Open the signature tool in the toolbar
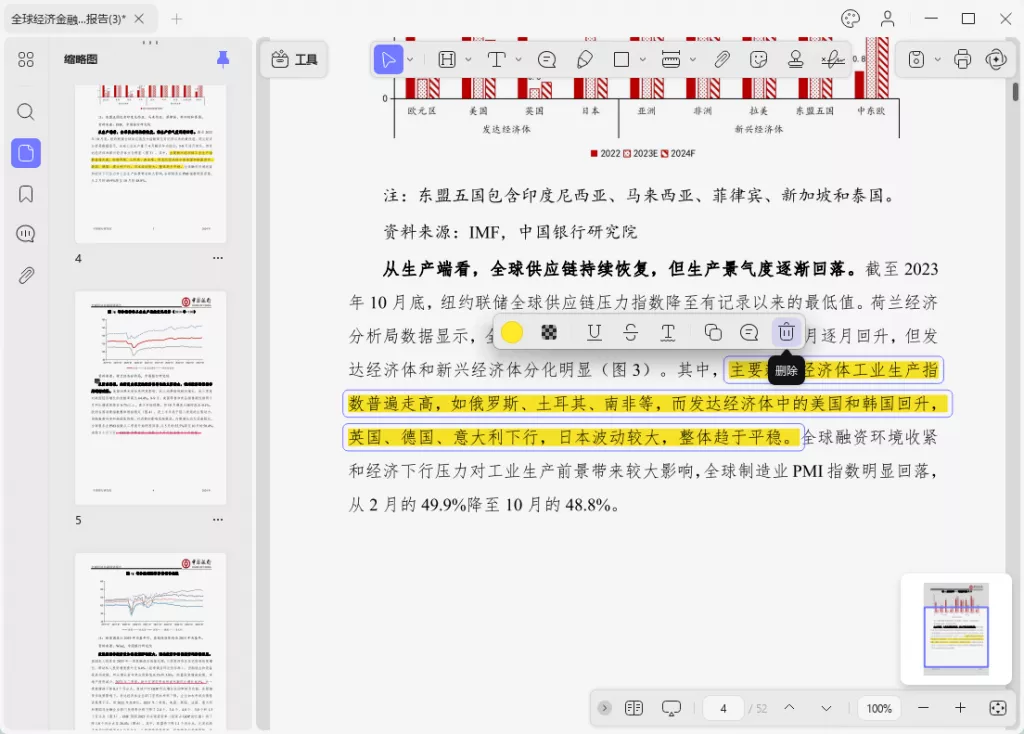 point(832,59)
